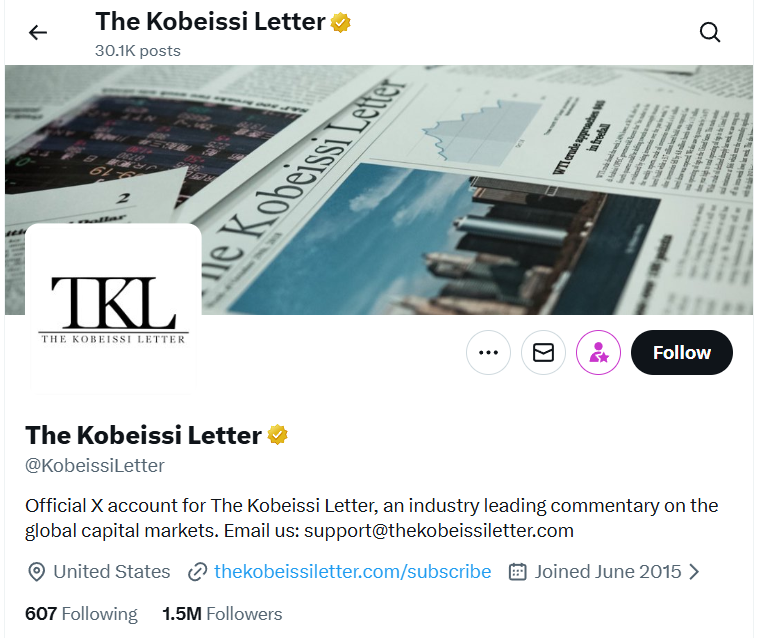Click the location pin icon

pyautogui.click(x=36, y=572)
